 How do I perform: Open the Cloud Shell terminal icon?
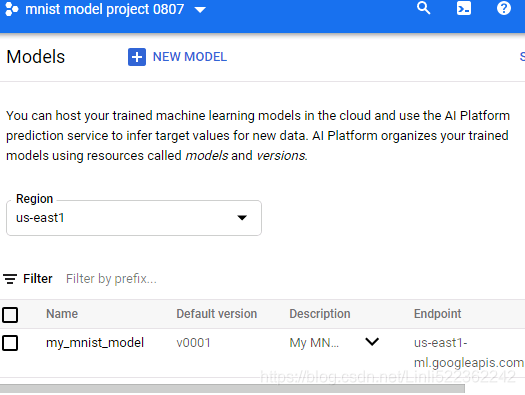tap(464, 8)
